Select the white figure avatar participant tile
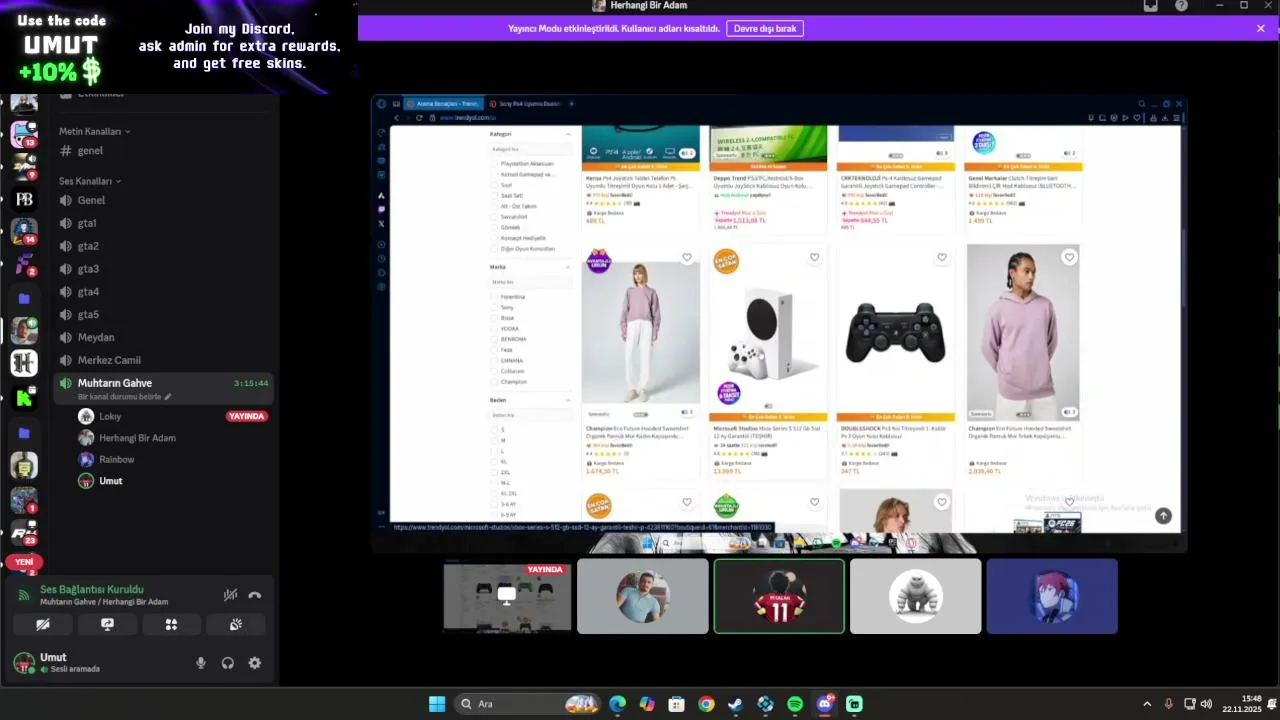Image resolution: width=1280 pixels, height=720 pixels. coord(916,596)
